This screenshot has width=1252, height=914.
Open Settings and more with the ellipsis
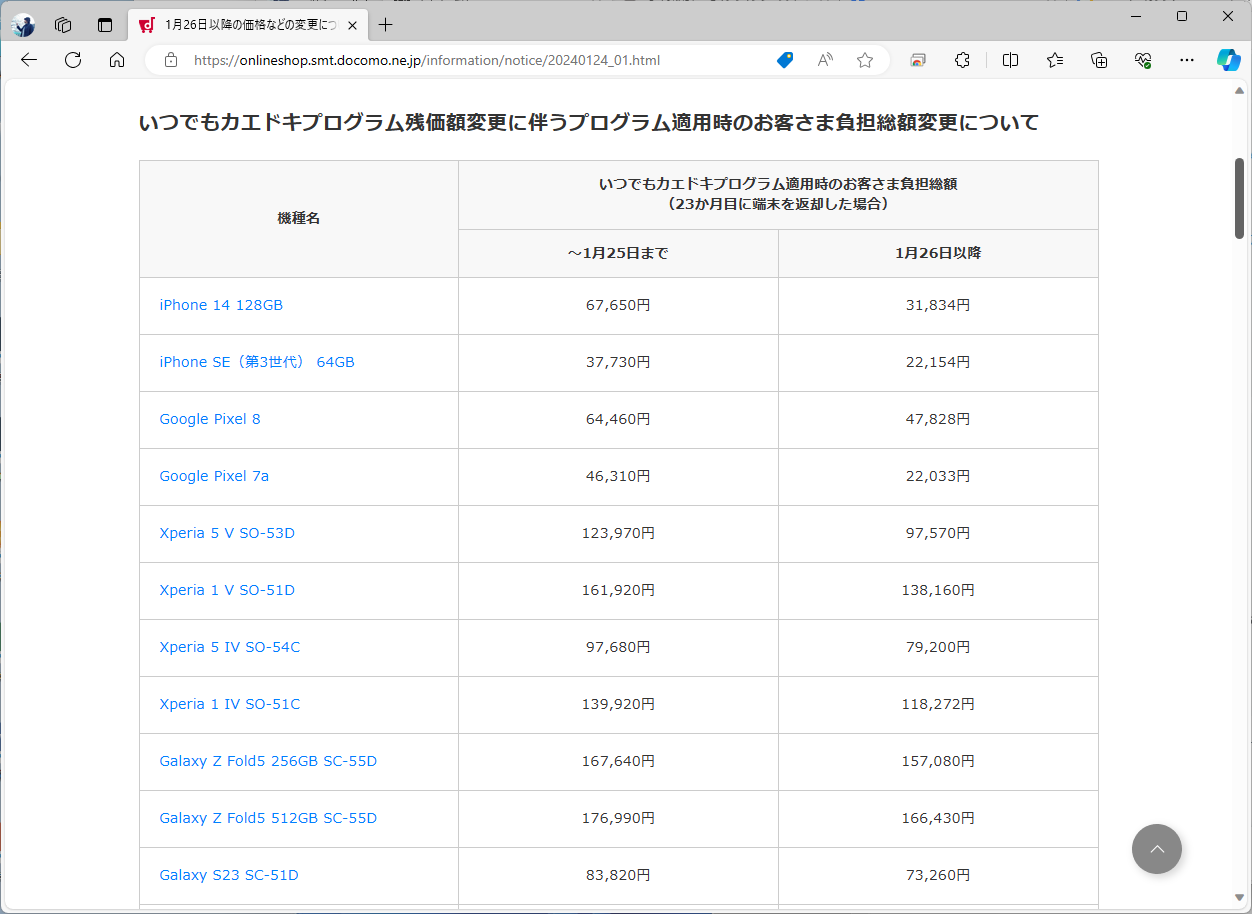click(x=1187, y=60)
